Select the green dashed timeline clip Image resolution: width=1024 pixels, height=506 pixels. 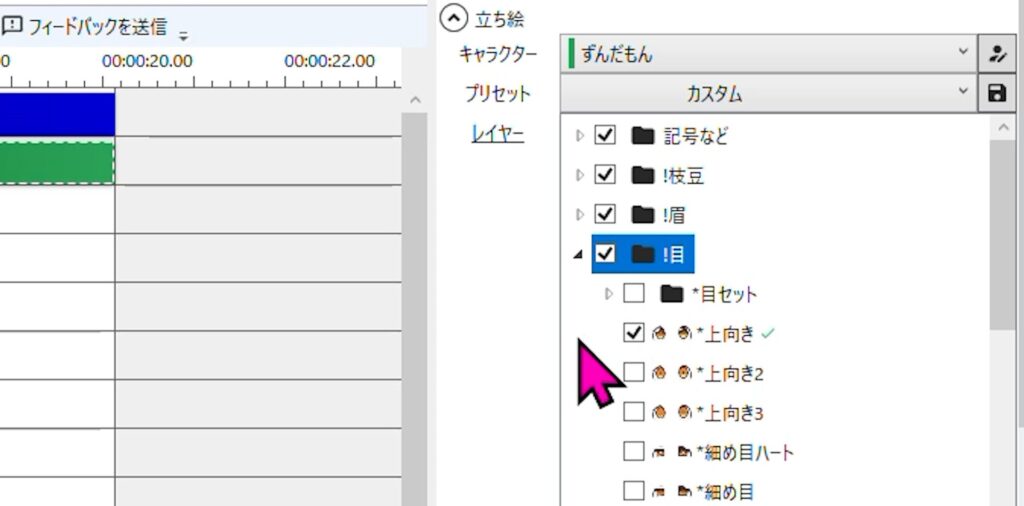pyautogui.click(x=57, y=162)
